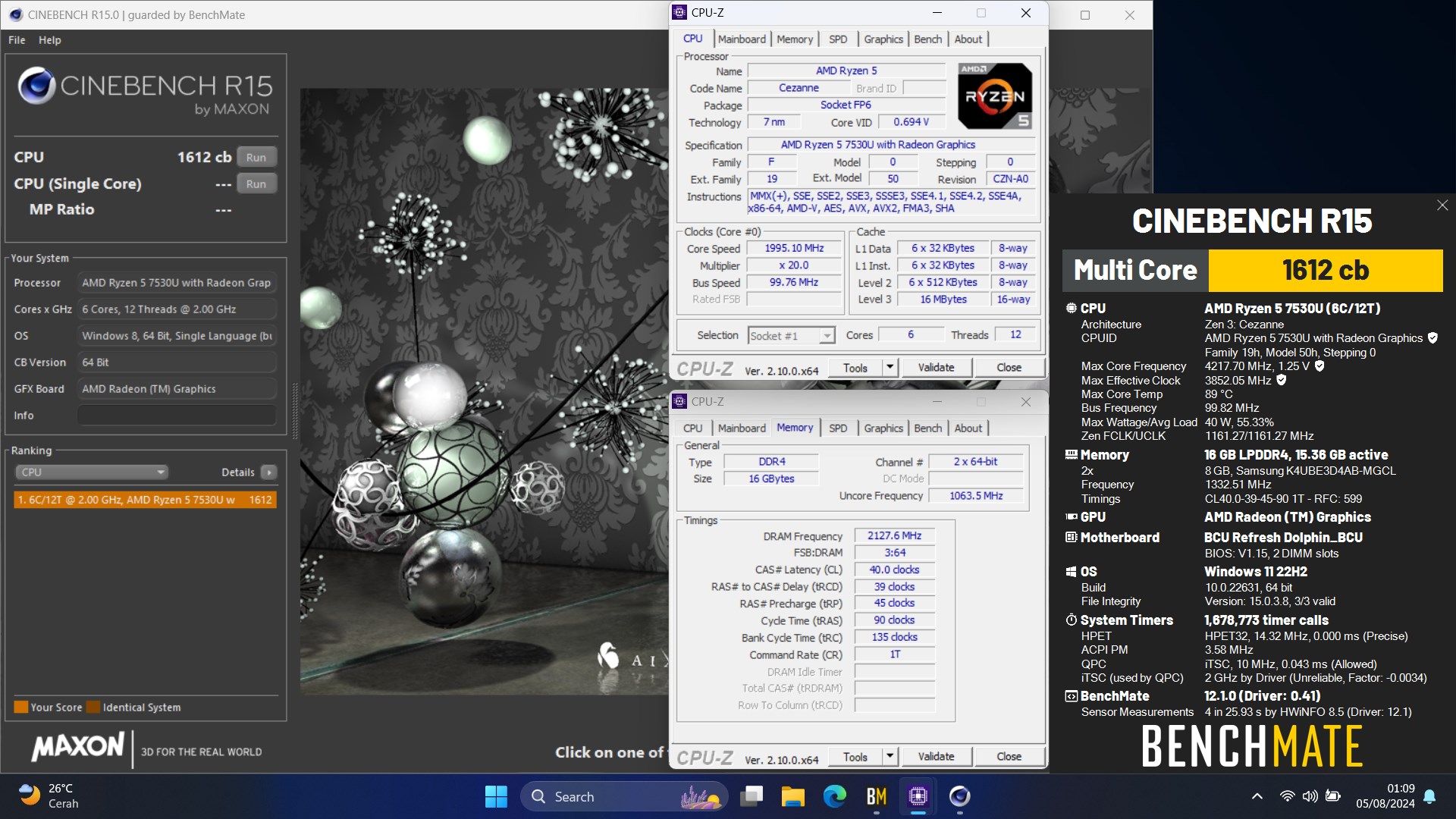Click CPUID verified shield icon in BenchMate
Viewport: 1456px width, 819px height.
[x=1432, y=338]
